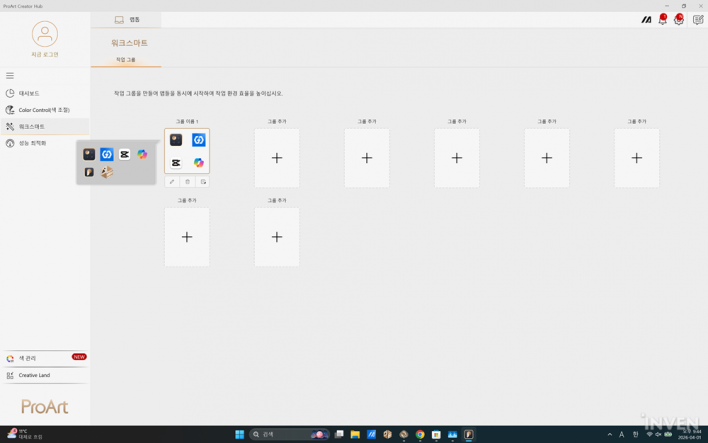Open settings gear in the top bar

point(679,20)
